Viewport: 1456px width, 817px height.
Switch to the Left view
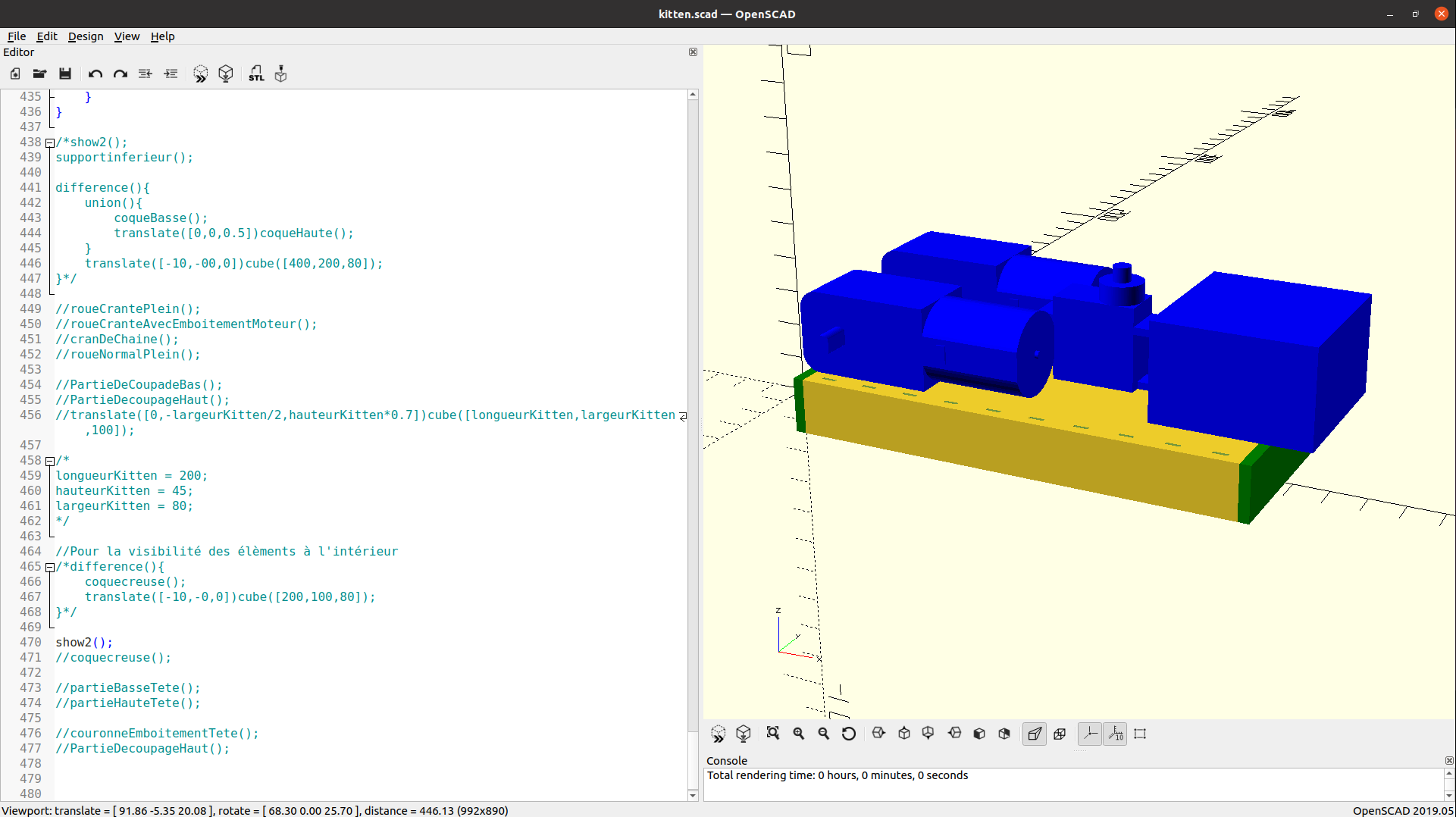(x=955, y=734)
